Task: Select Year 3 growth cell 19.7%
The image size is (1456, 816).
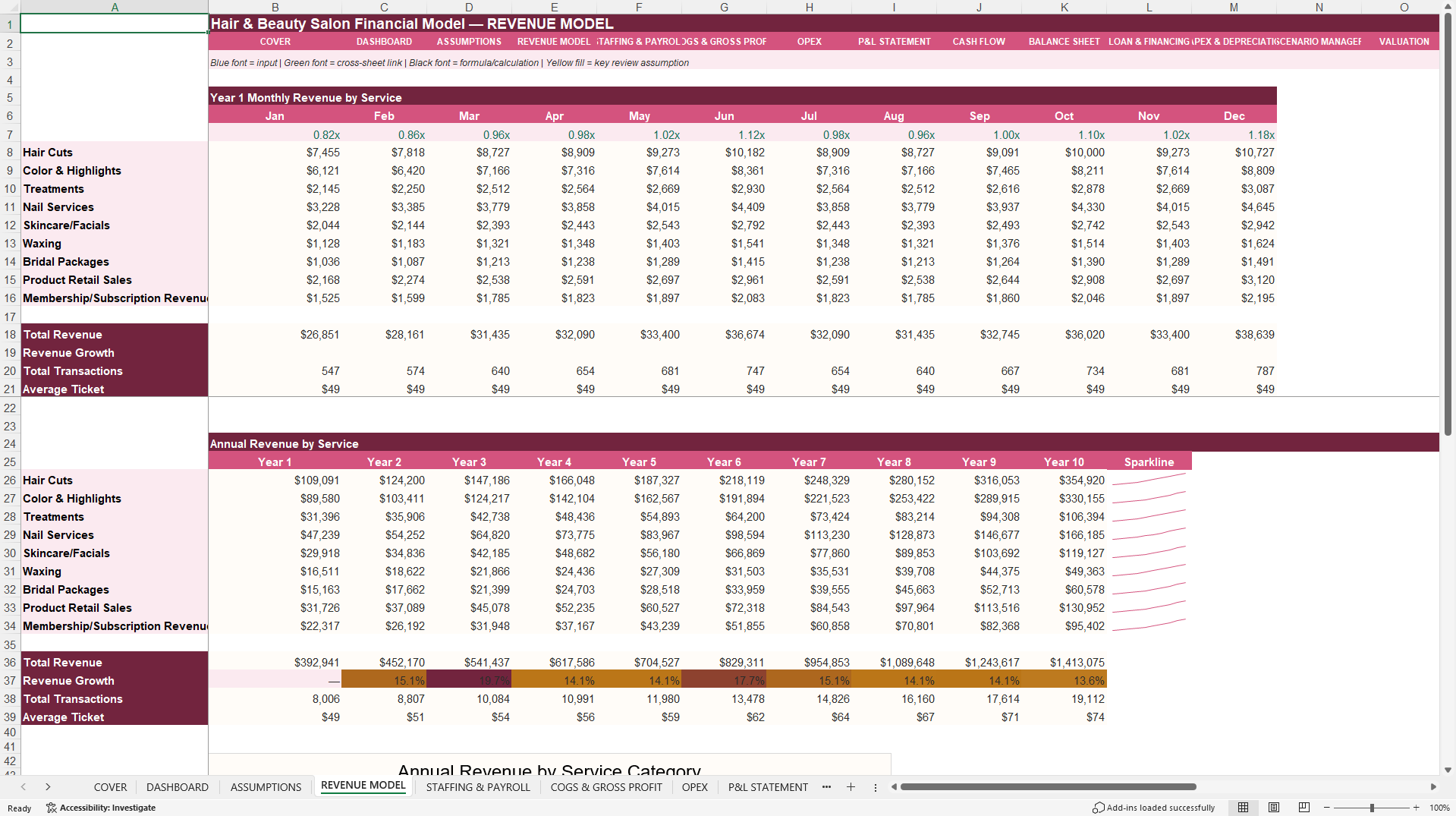Action: [469, 681]
